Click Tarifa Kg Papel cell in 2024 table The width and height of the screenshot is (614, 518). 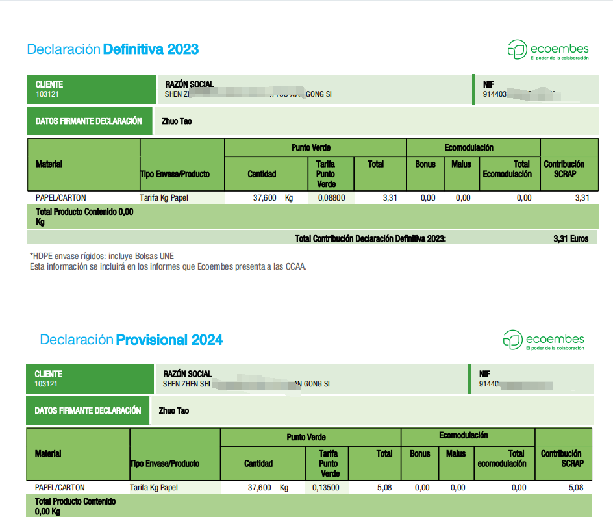tap(154, 487)
